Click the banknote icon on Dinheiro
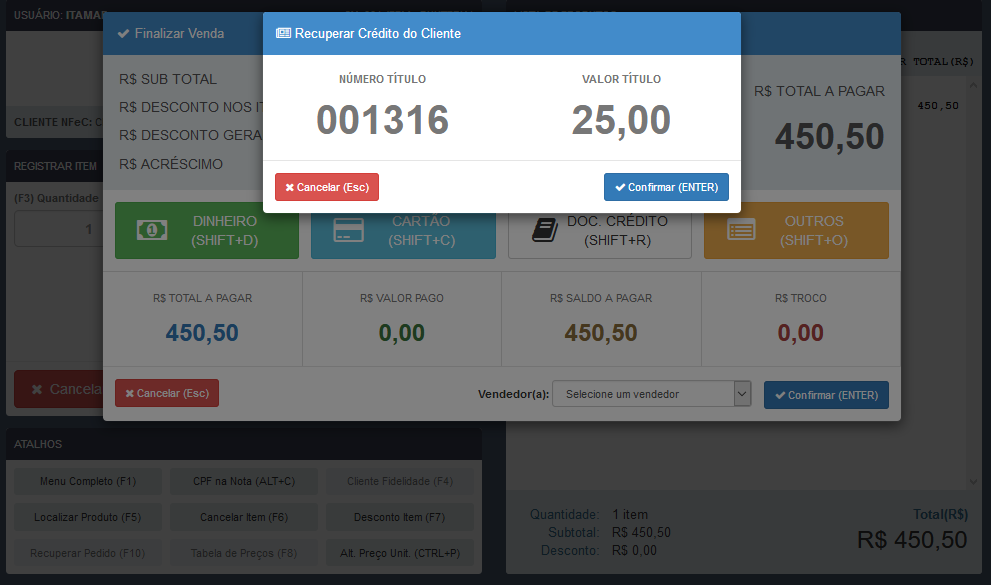This screenshot has height=585, width=991. click(x=152, y=230)
